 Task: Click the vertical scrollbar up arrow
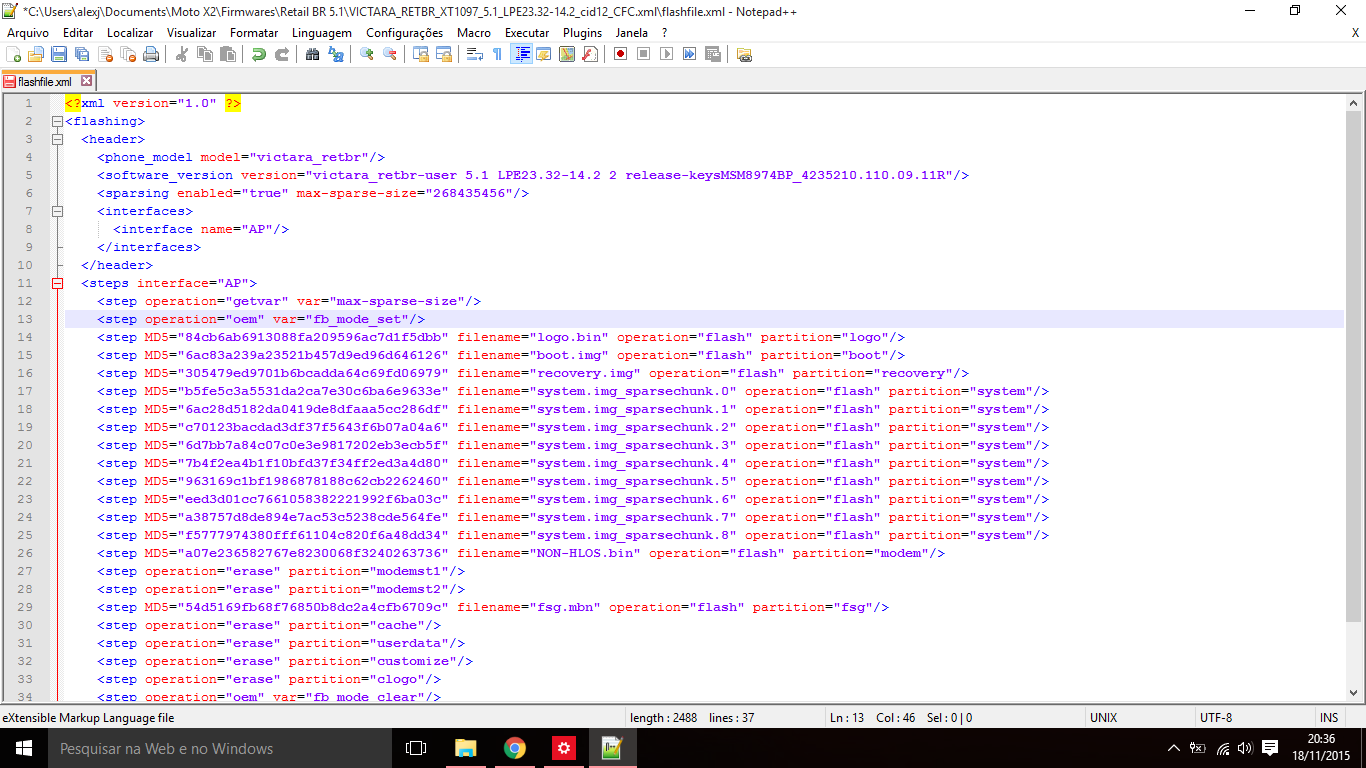(1354, 102)
